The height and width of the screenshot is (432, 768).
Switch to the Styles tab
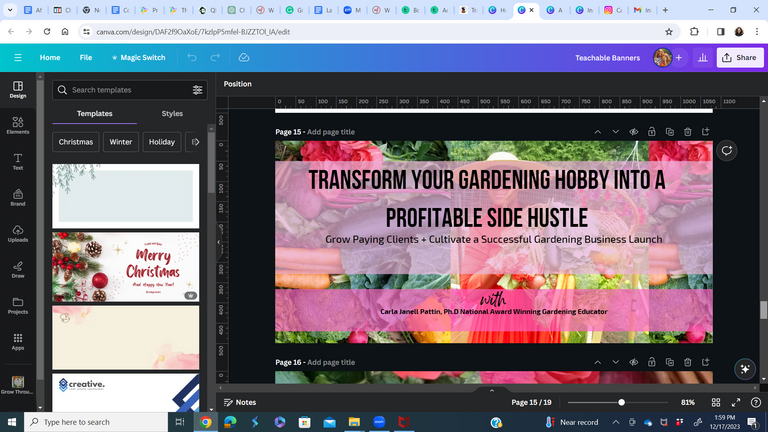[172, 114]
